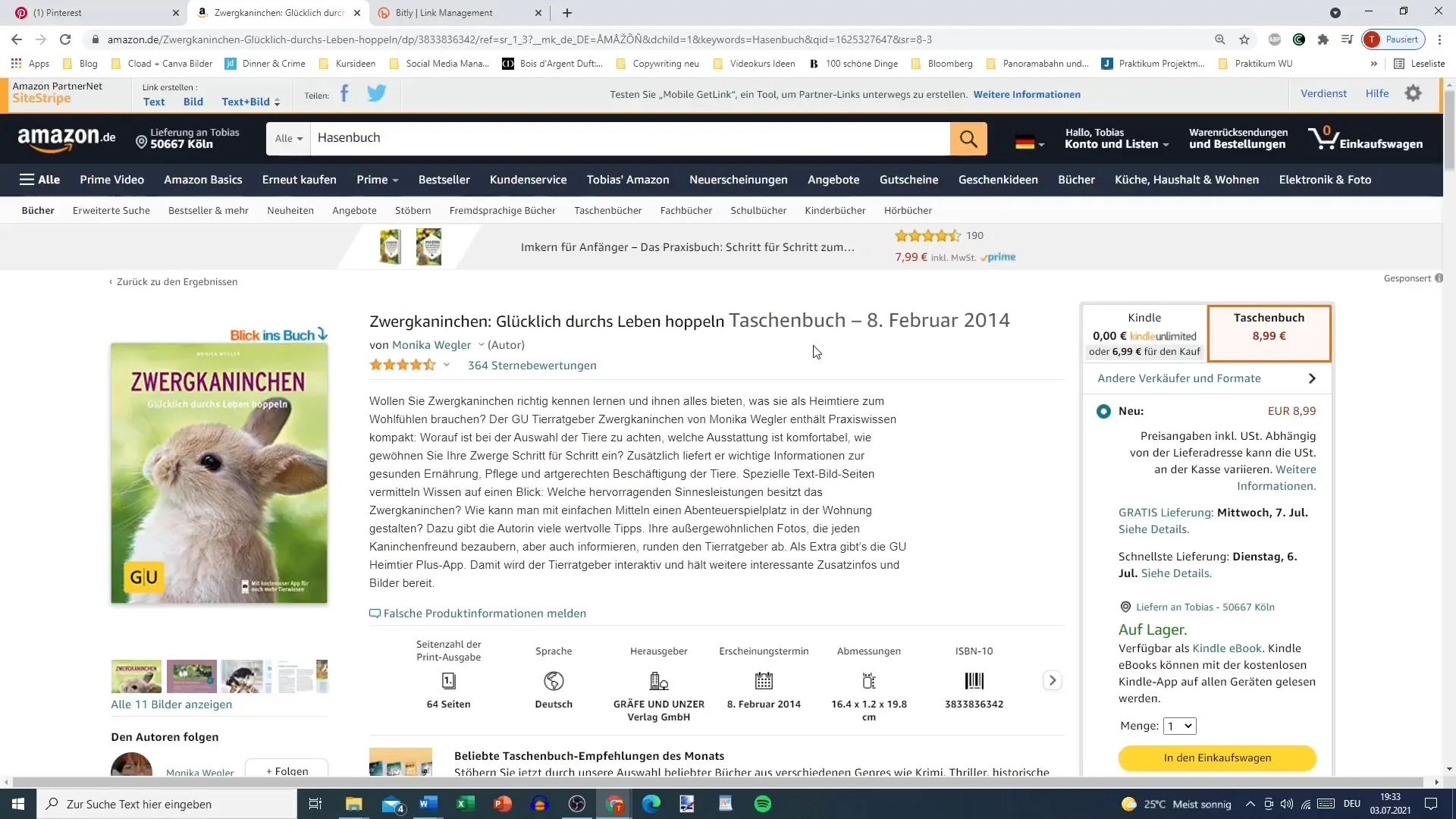The width and height of the screenshot is (1456, 819).
Task: Open Alle 11 Bilder anzeigen link
Action: point(171,704)
